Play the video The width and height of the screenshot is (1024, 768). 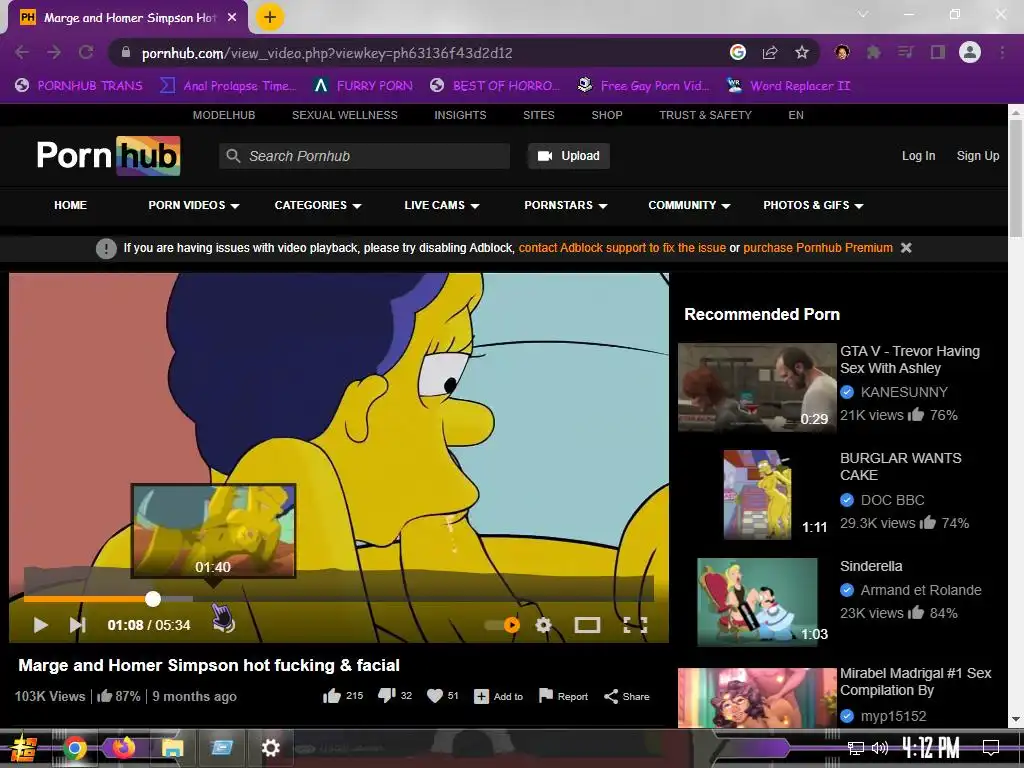click(40, 625)
